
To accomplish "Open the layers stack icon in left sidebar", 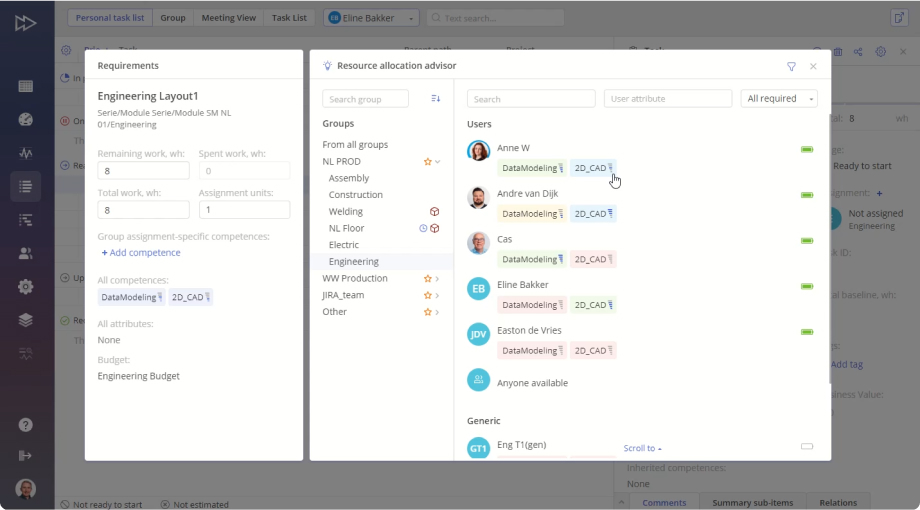I will (x=25, y=320).
